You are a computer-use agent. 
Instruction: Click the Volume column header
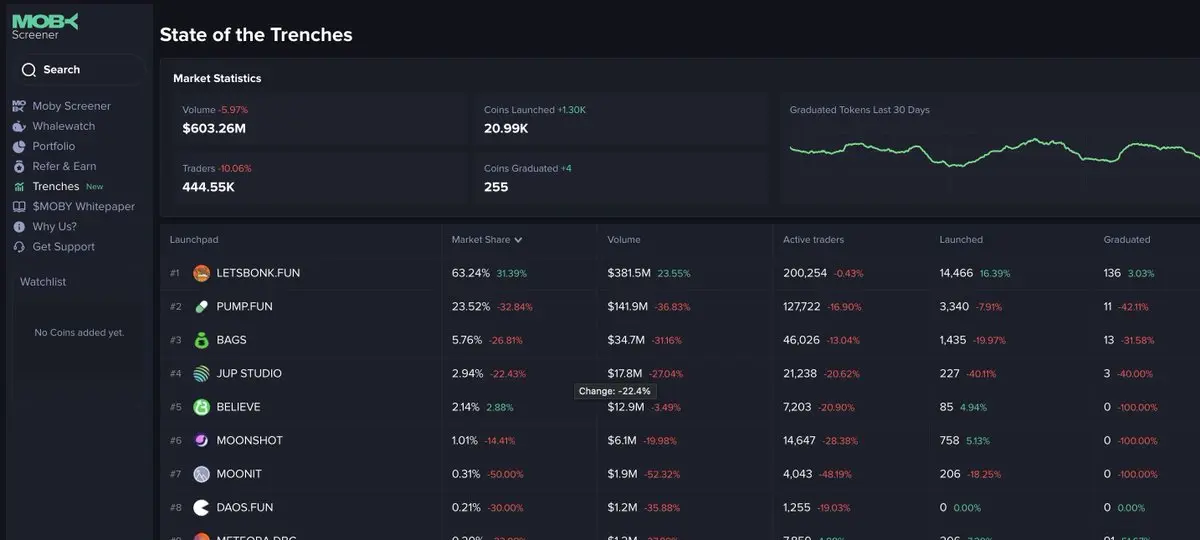[624, 240]
